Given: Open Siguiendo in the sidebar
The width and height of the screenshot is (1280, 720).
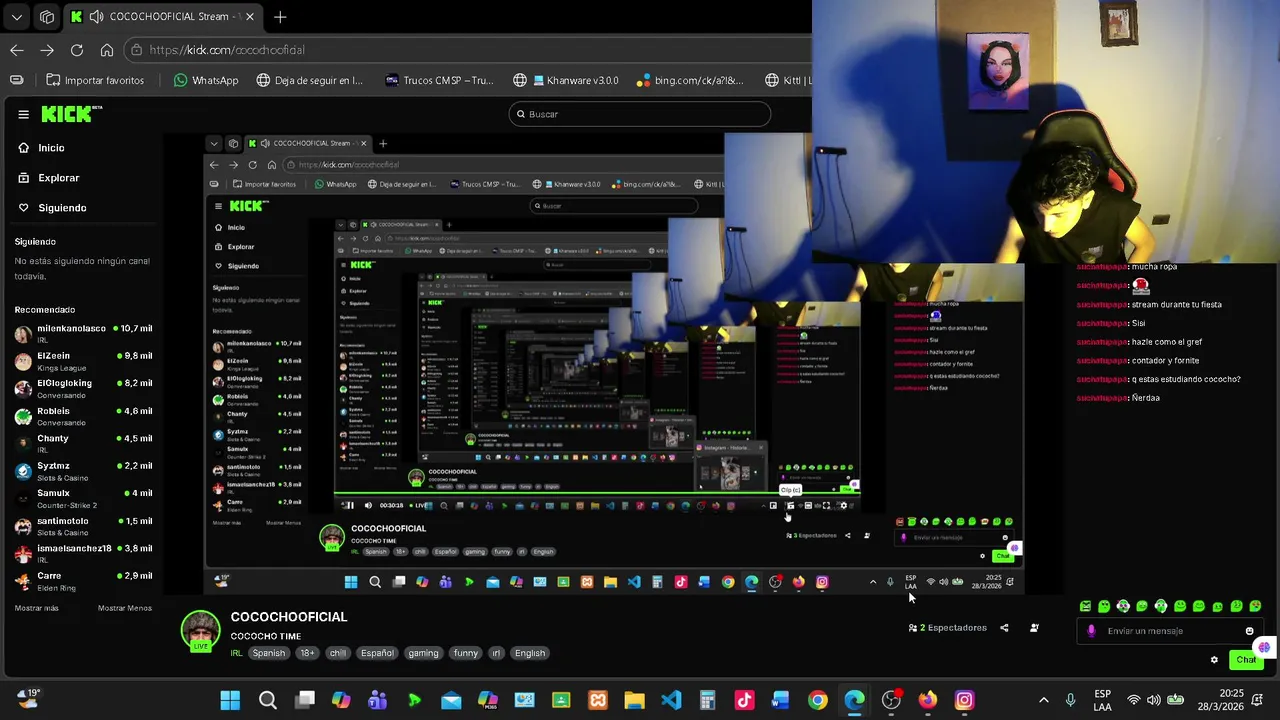Looking at the screenshot, I should coord(62,208).
